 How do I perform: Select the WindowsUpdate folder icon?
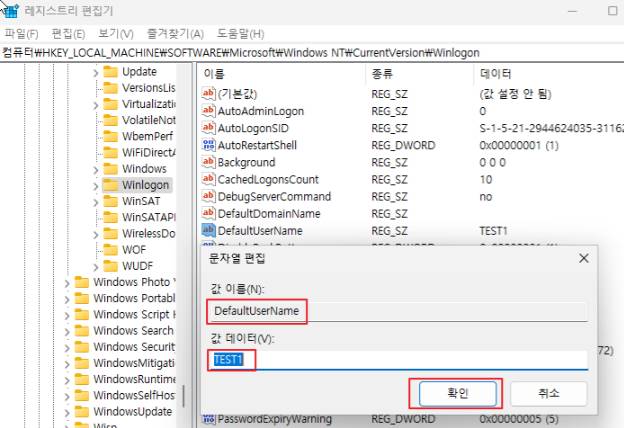pyautogui.click(x=82, y=411)
